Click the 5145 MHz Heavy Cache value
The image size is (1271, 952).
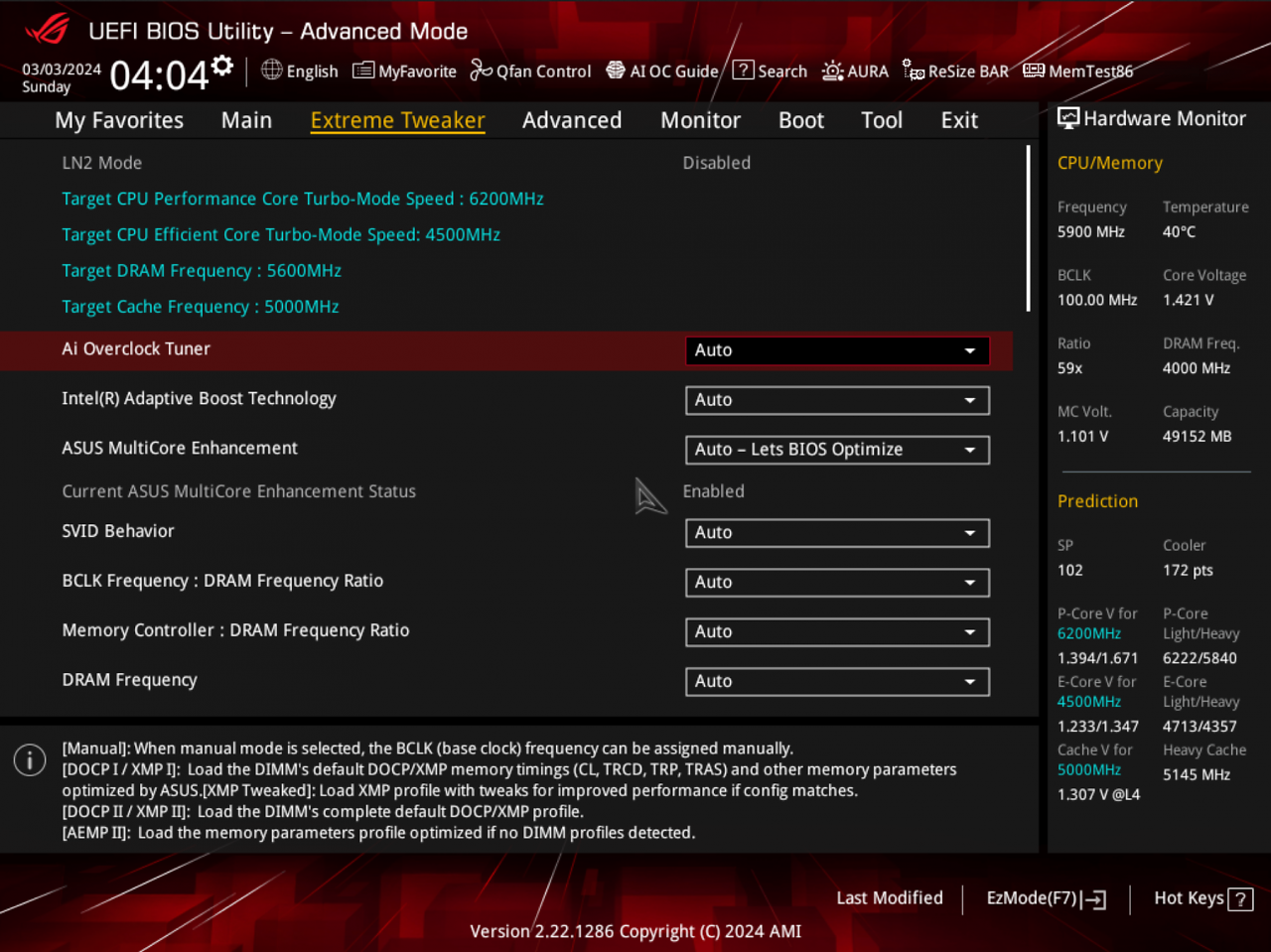(x=1197, y=774)
